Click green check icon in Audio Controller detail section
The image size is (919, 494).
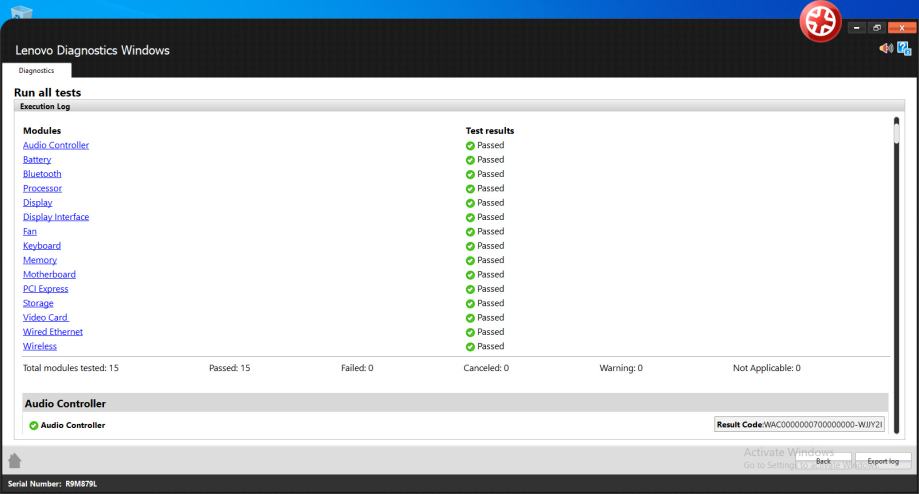[x=33, y=425]
